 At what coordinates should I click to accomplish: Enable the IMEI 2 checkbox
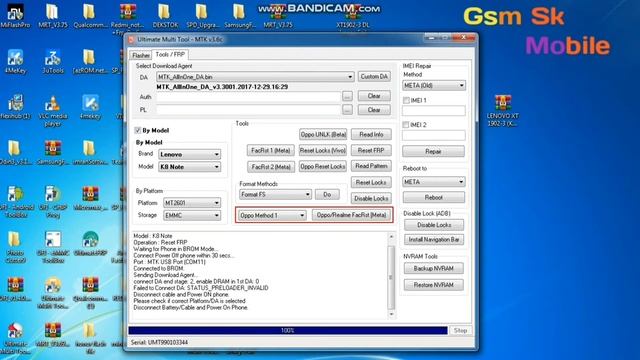pyautogui.click(x=406, y=124)
